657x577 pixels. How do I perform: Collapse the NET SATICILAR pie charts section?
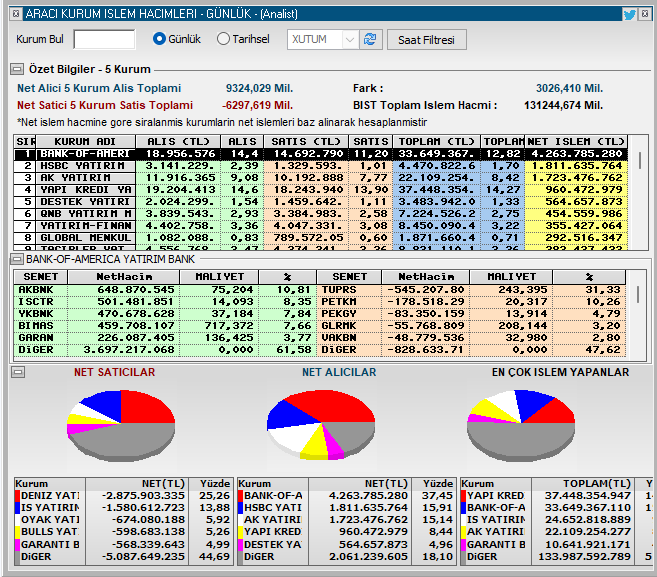click(x=18, y=372)
